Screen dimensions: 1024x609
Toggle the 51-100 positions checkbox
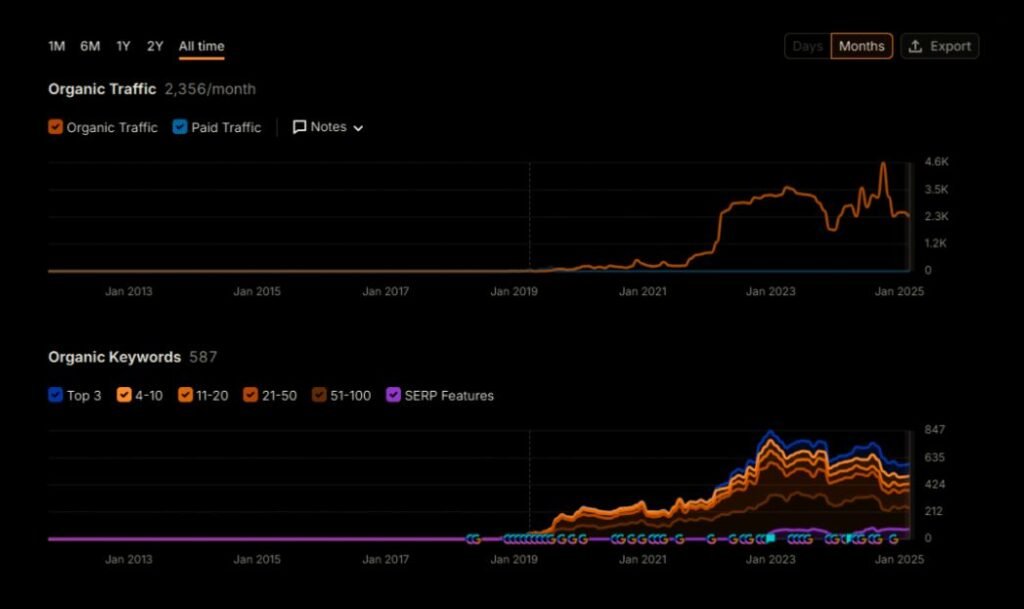pos(319,395)
